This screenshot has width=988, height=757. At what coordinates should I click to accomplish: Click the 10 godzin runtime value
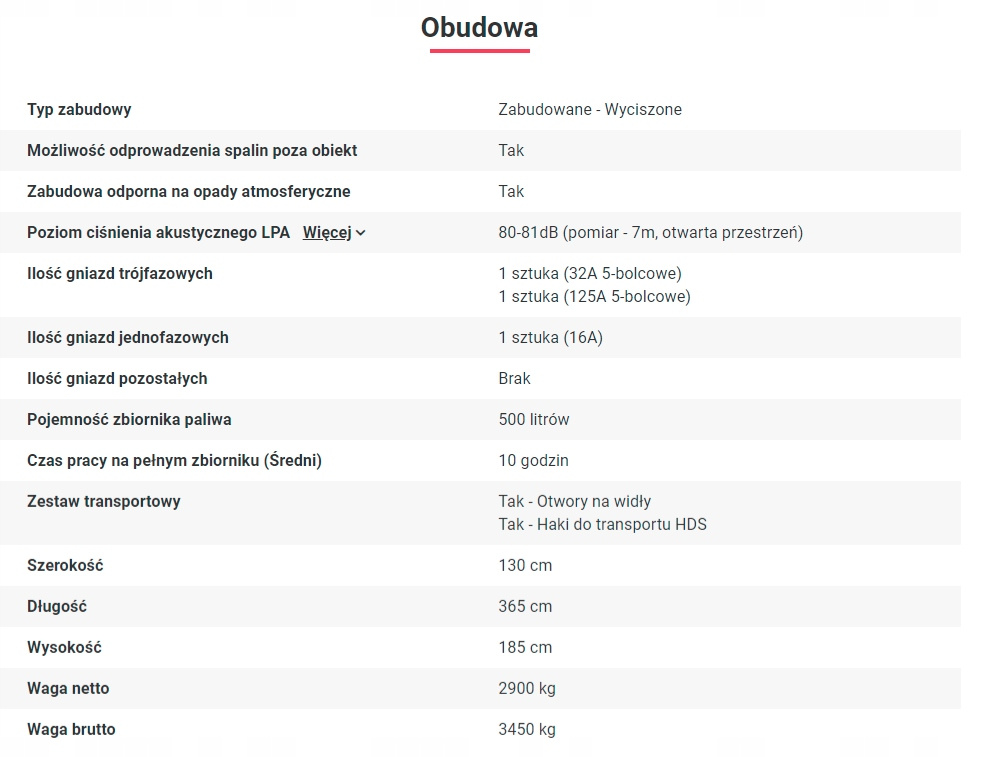pyautogui.click(x=533, y=460)
